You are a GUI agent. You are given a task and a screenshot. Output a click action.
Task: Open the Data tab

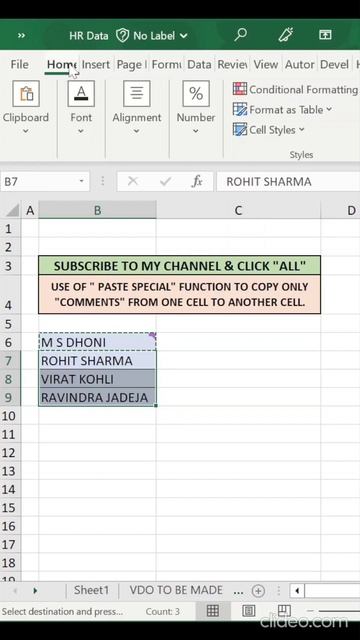[x=199, y=64]
